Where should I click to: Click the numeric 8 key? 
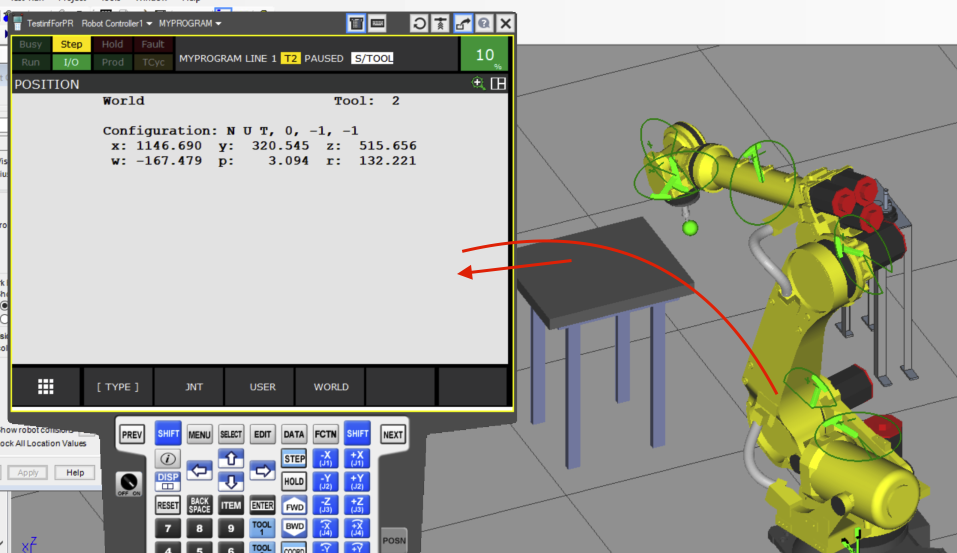click(200, 529)
